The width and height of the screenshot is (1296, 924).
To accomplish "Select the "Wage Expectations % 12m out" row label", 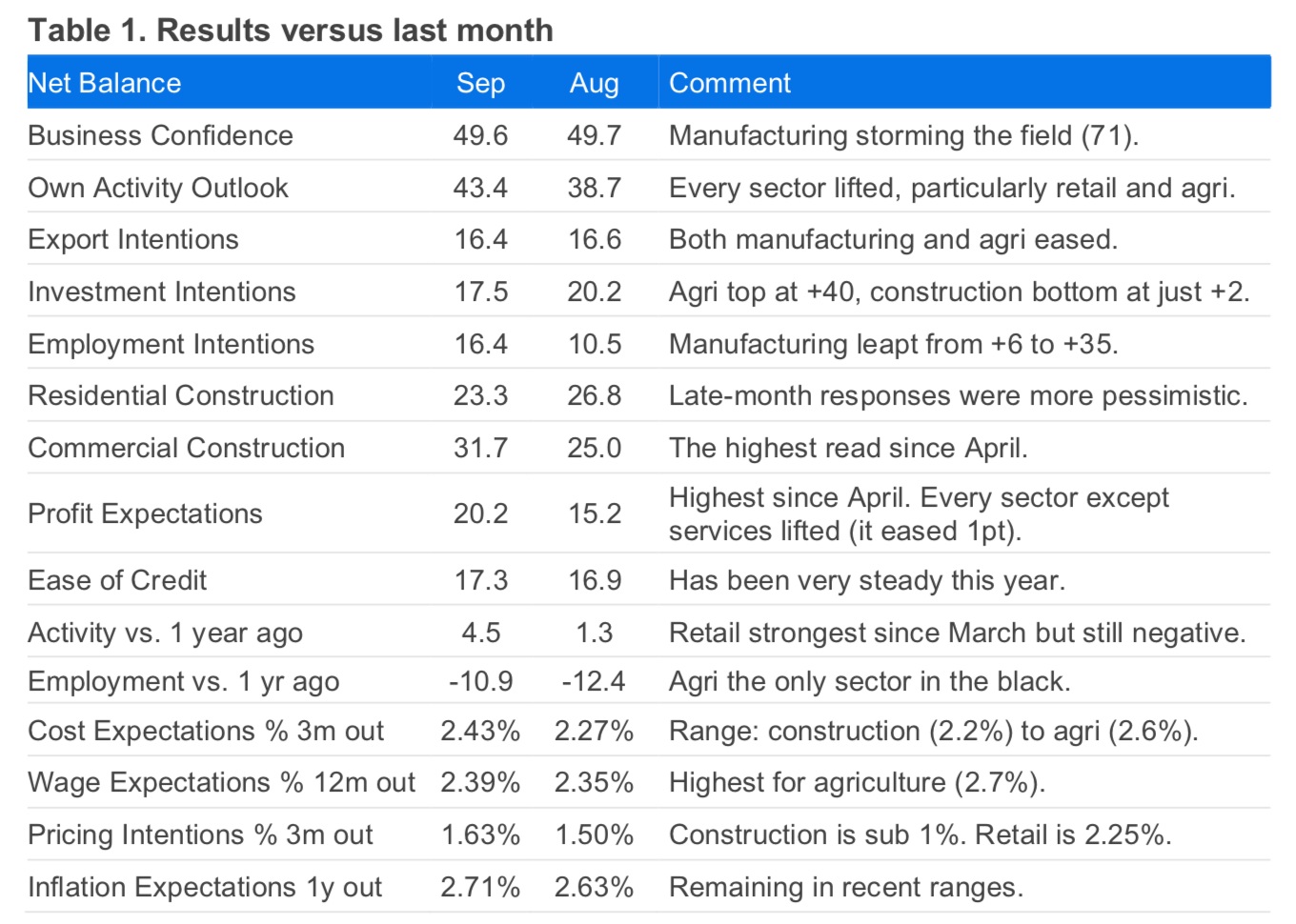I will click(x=221, y=782).
